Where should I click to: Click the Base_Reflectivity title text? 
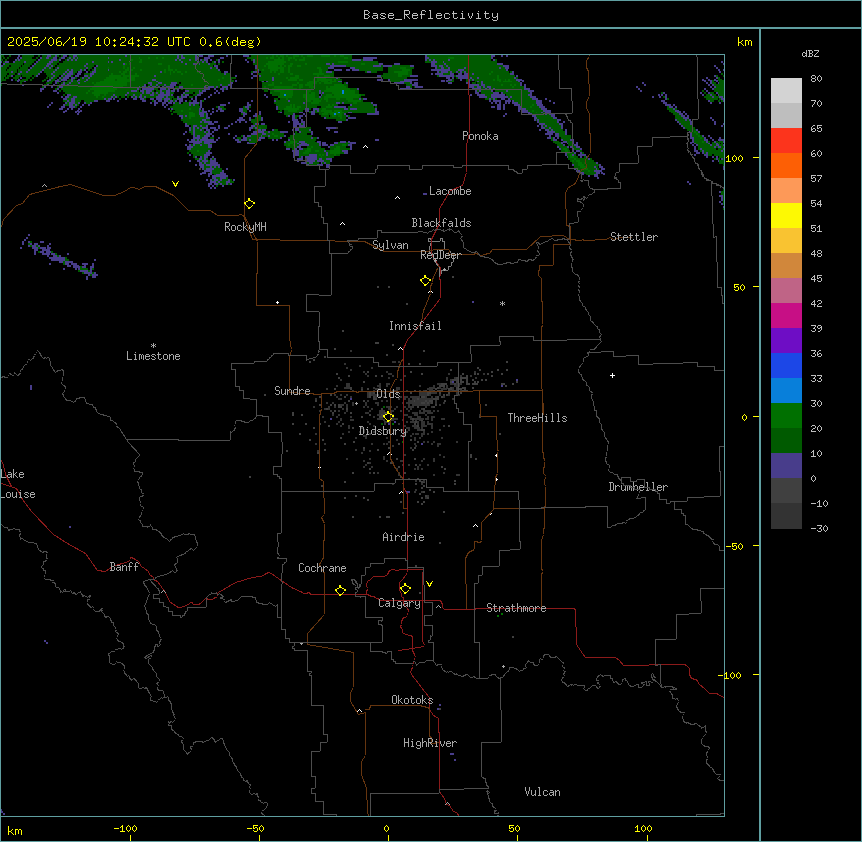[431, 15]
